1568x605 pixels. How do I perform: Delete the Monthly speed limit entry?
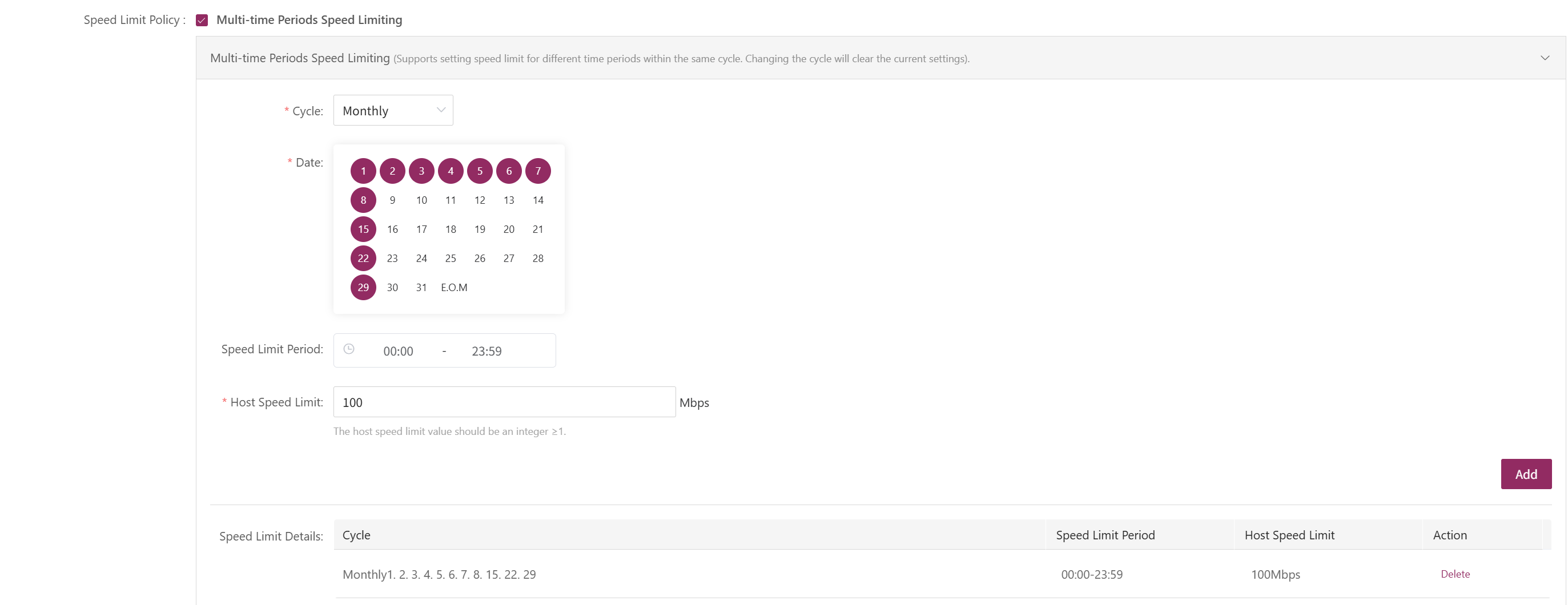[x=1455, y=574]
